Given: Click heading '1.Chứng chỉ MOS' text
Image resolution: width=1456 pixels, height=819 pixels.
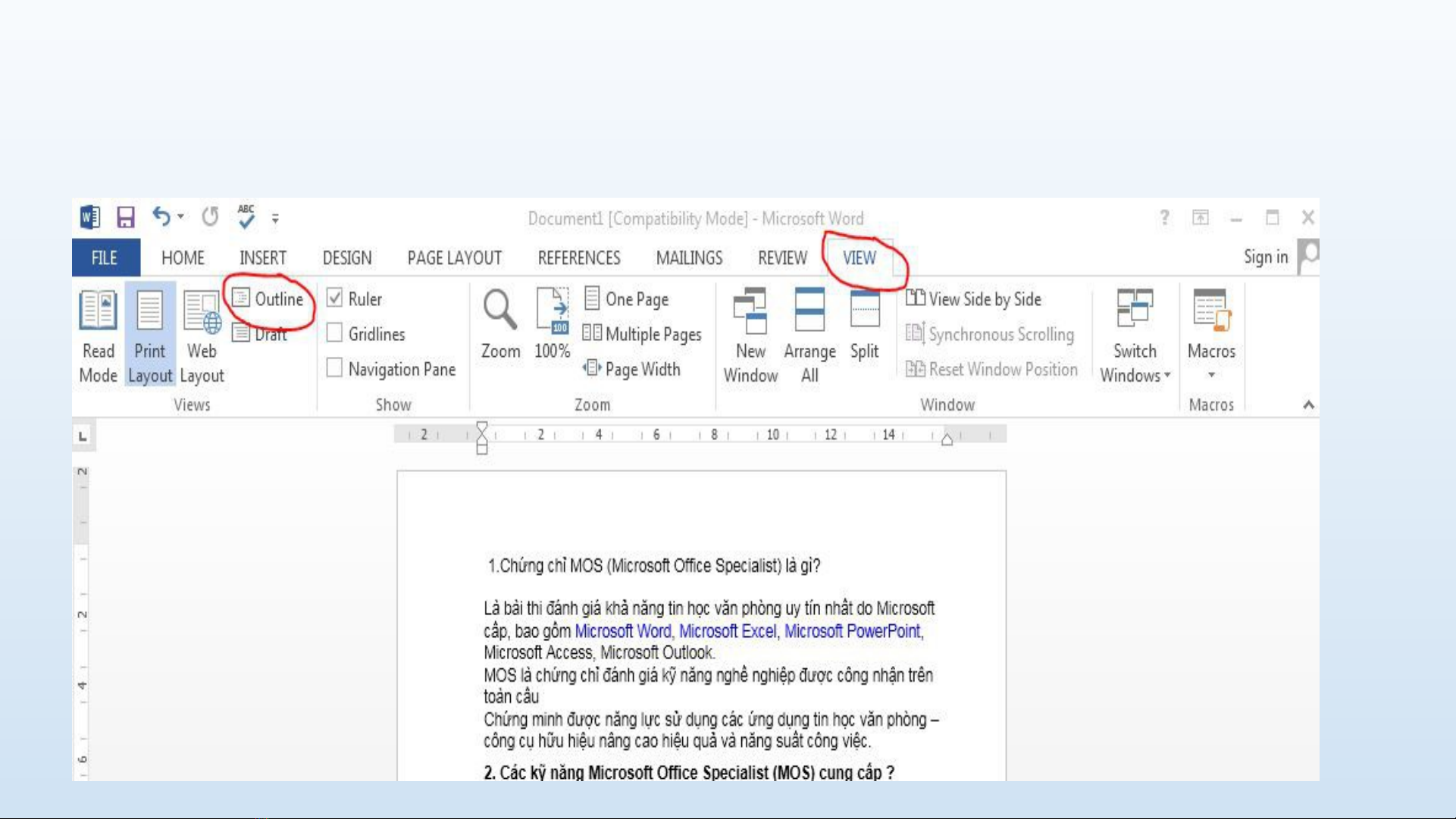Looking at the screenshot, I should tap(654, 566).
